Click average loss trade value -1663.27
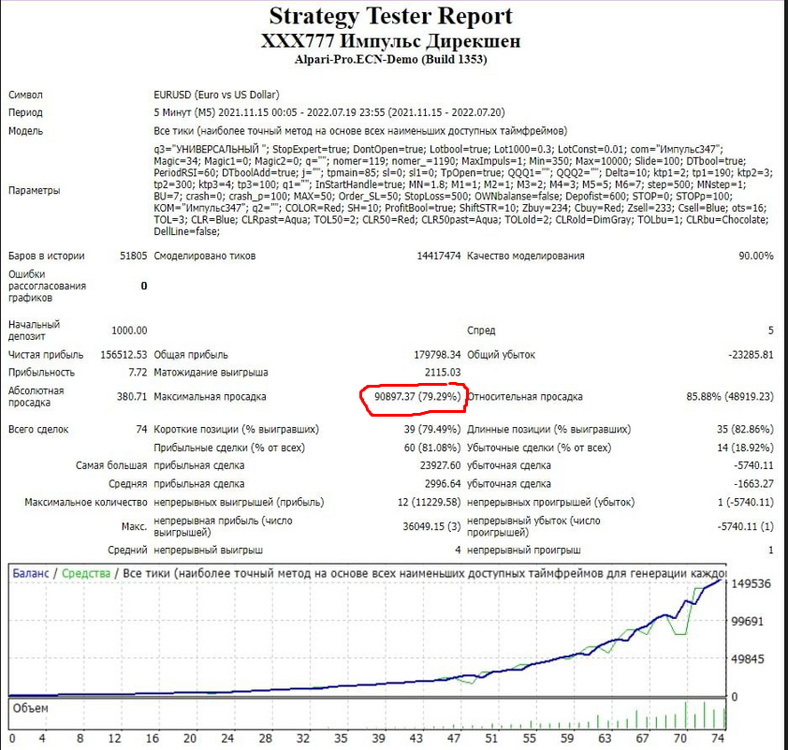Image resolution: width=788 pixels, height=750 pixels. tap(754, 484)
